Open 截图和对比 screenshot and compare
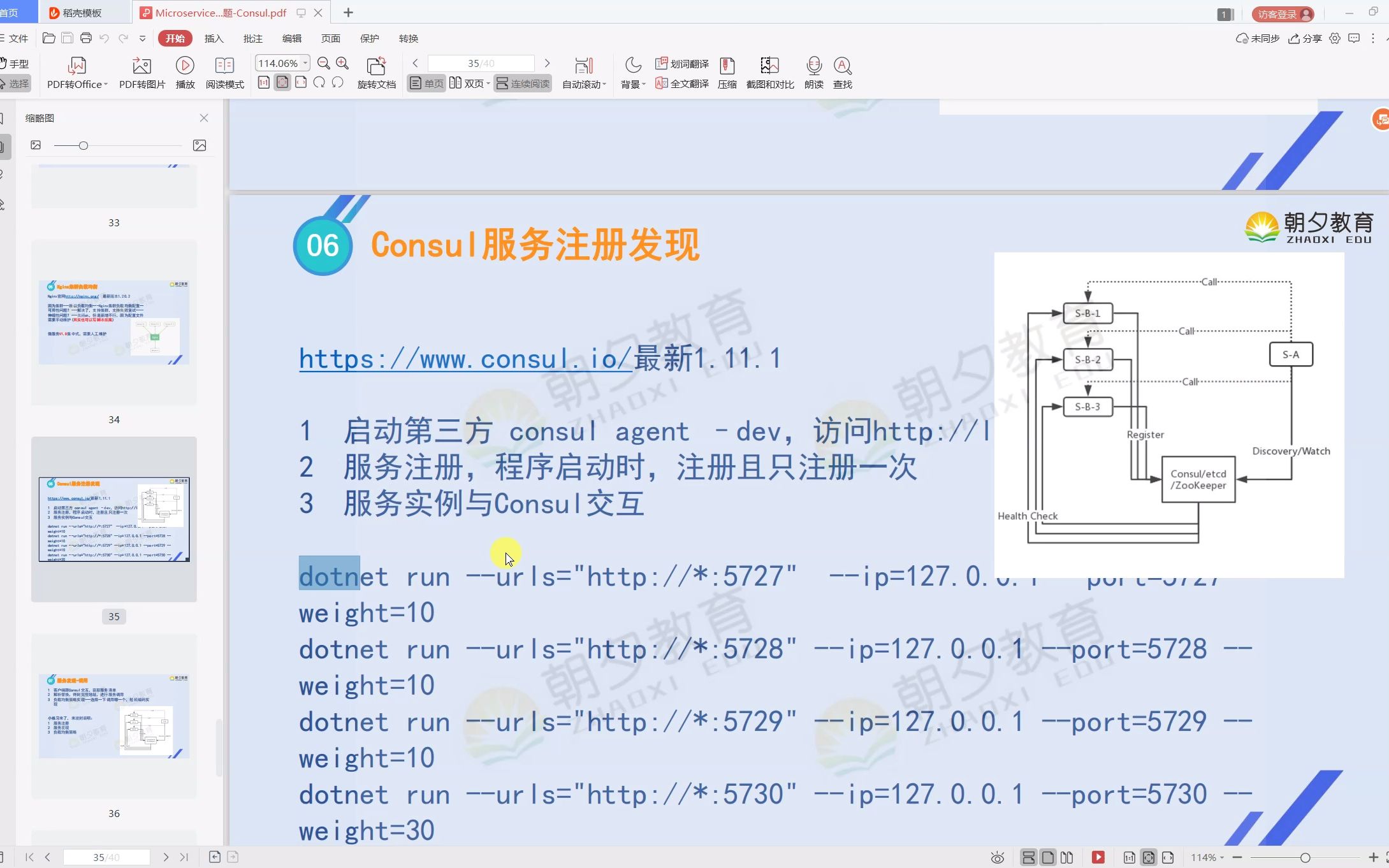The width and height of the screenshot is (1389, 868). (770, 73)
